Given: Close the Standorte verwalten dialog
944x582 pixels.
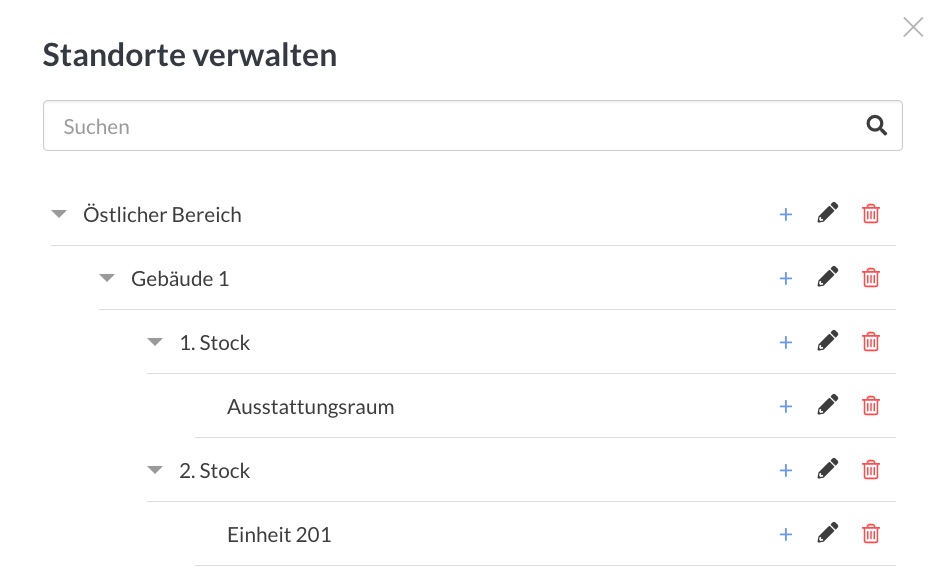Looking at the screenshot, I should coord(913,27).
